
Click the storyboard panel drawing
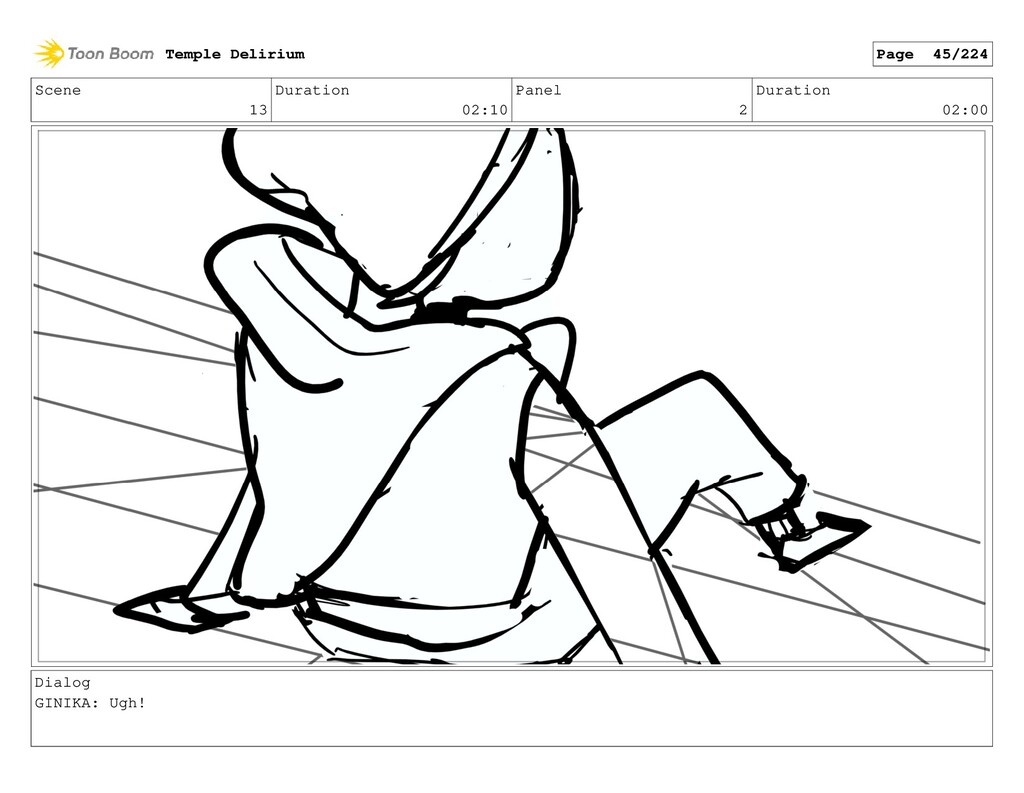pyautogui.click(x=511, y=396)
